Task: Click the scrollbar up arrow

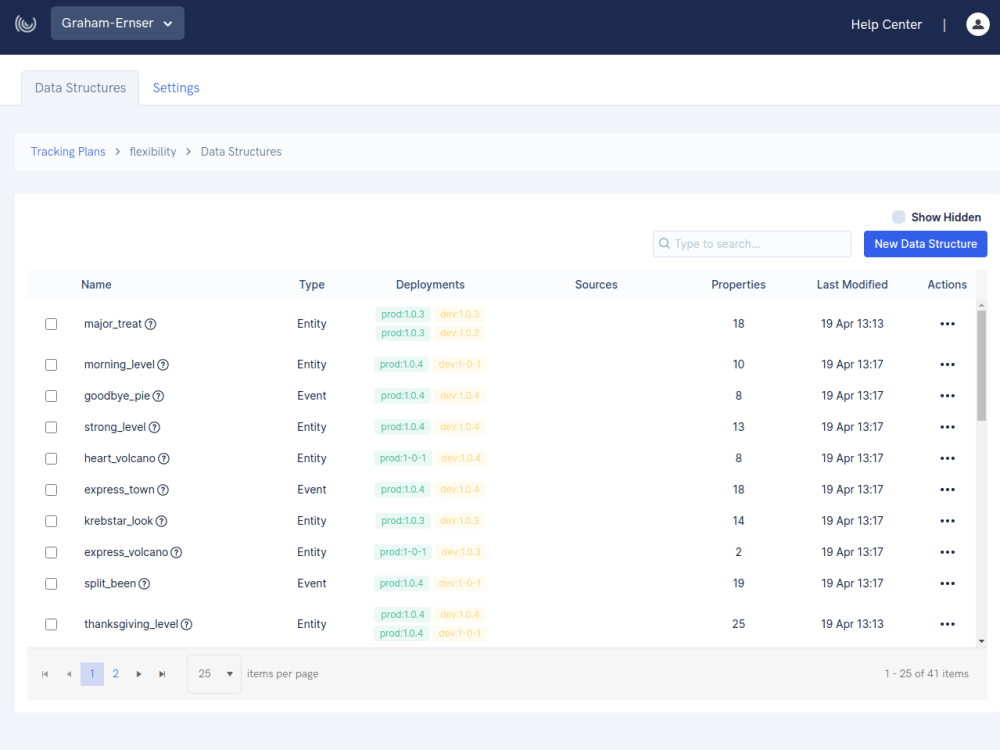Action: pyautogui.click(x=982, y=305)
